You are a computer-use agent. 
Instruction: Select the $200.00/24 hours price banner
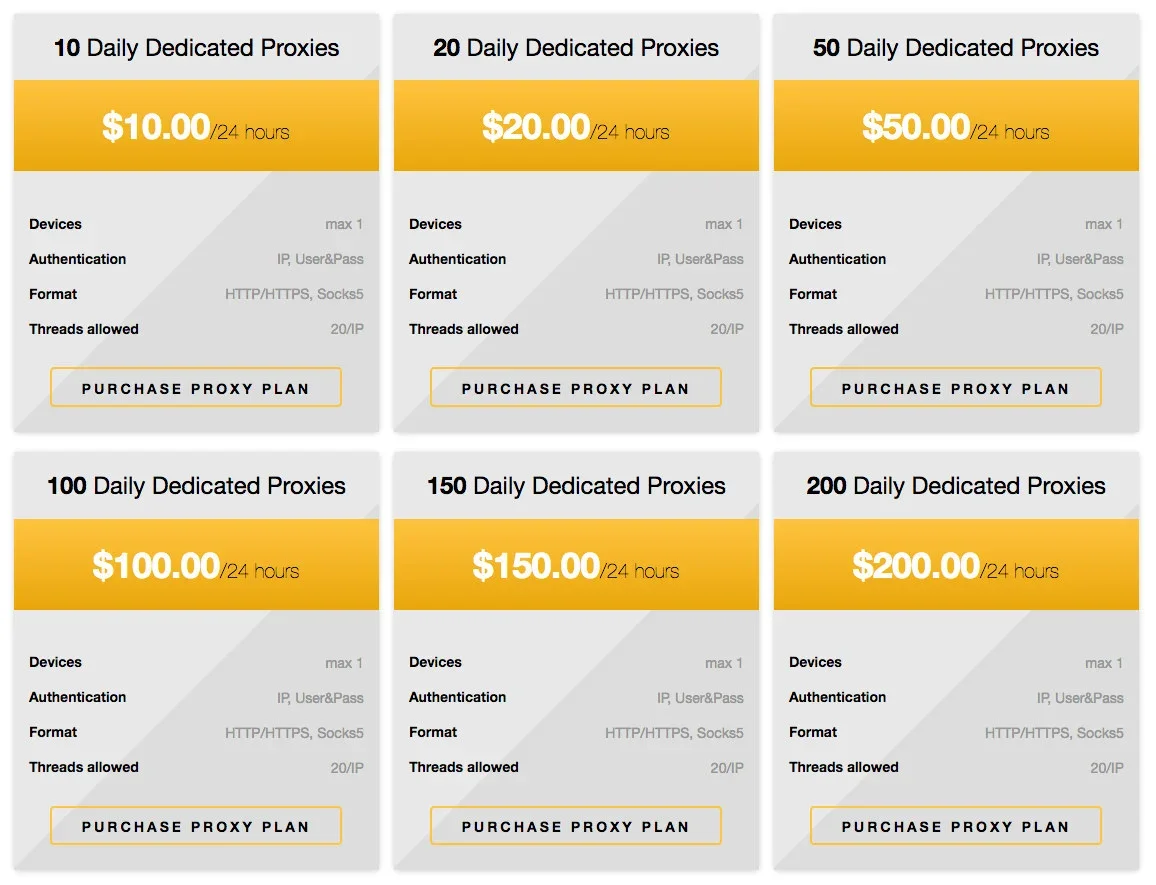[x=956, y=566]
